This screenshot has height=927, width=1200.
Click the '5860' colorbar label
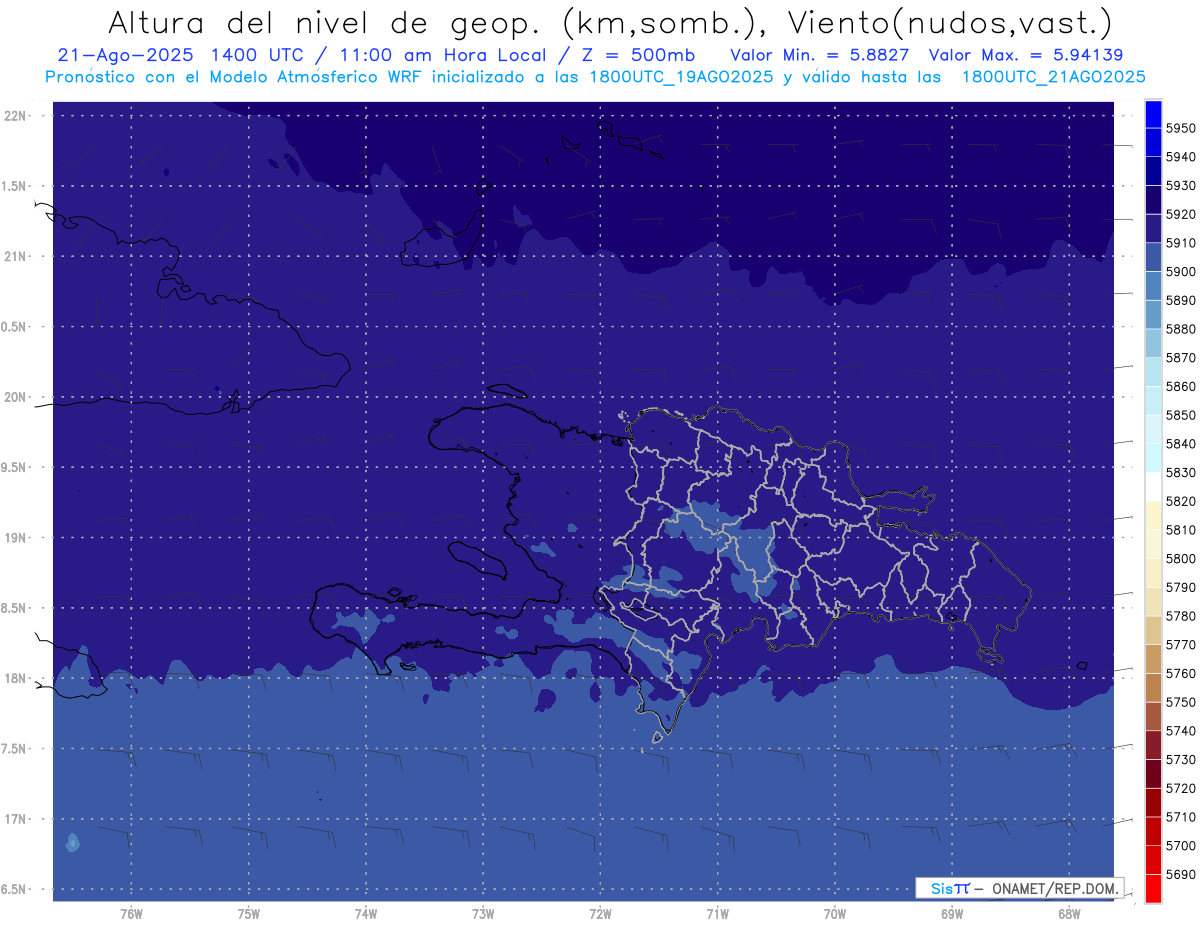tap(1180, 386)
